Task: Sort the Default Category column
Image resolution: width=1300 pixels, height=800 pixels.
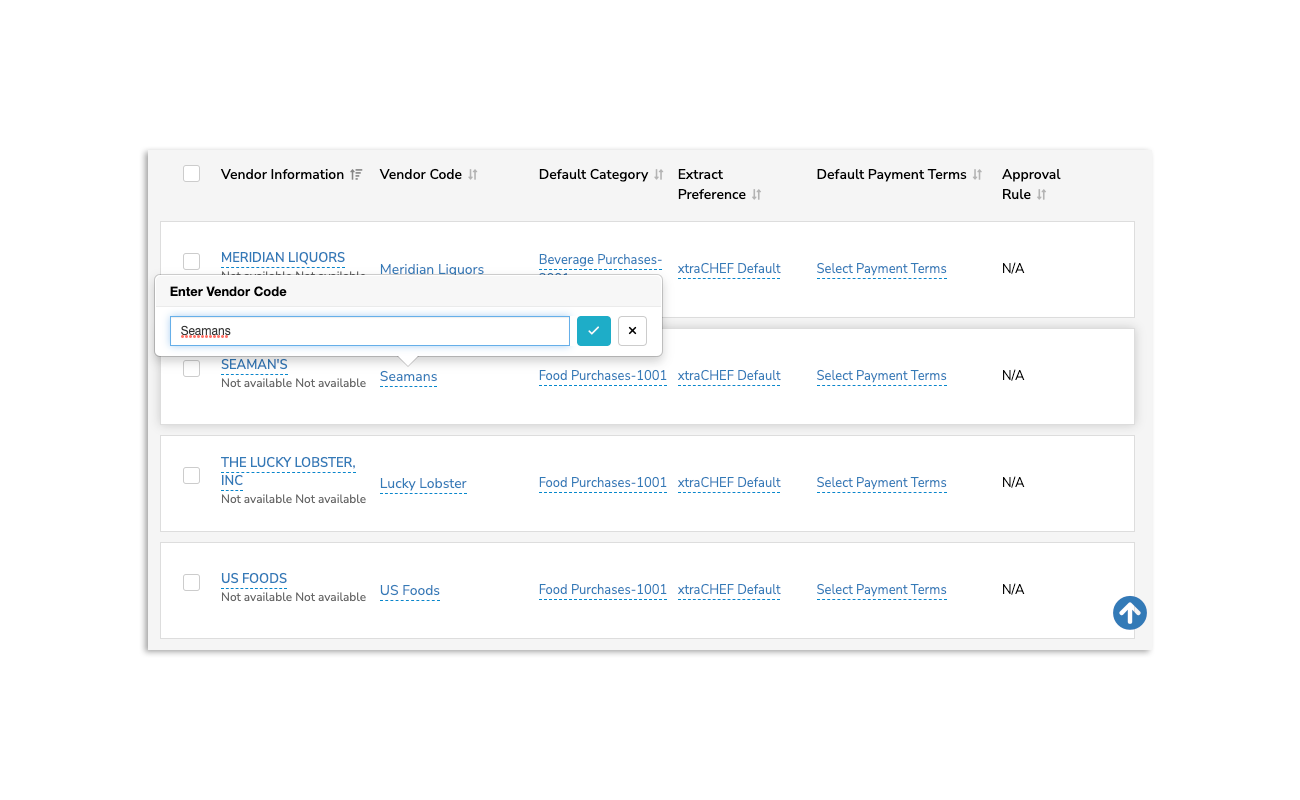Action: [x=658, y=174]
